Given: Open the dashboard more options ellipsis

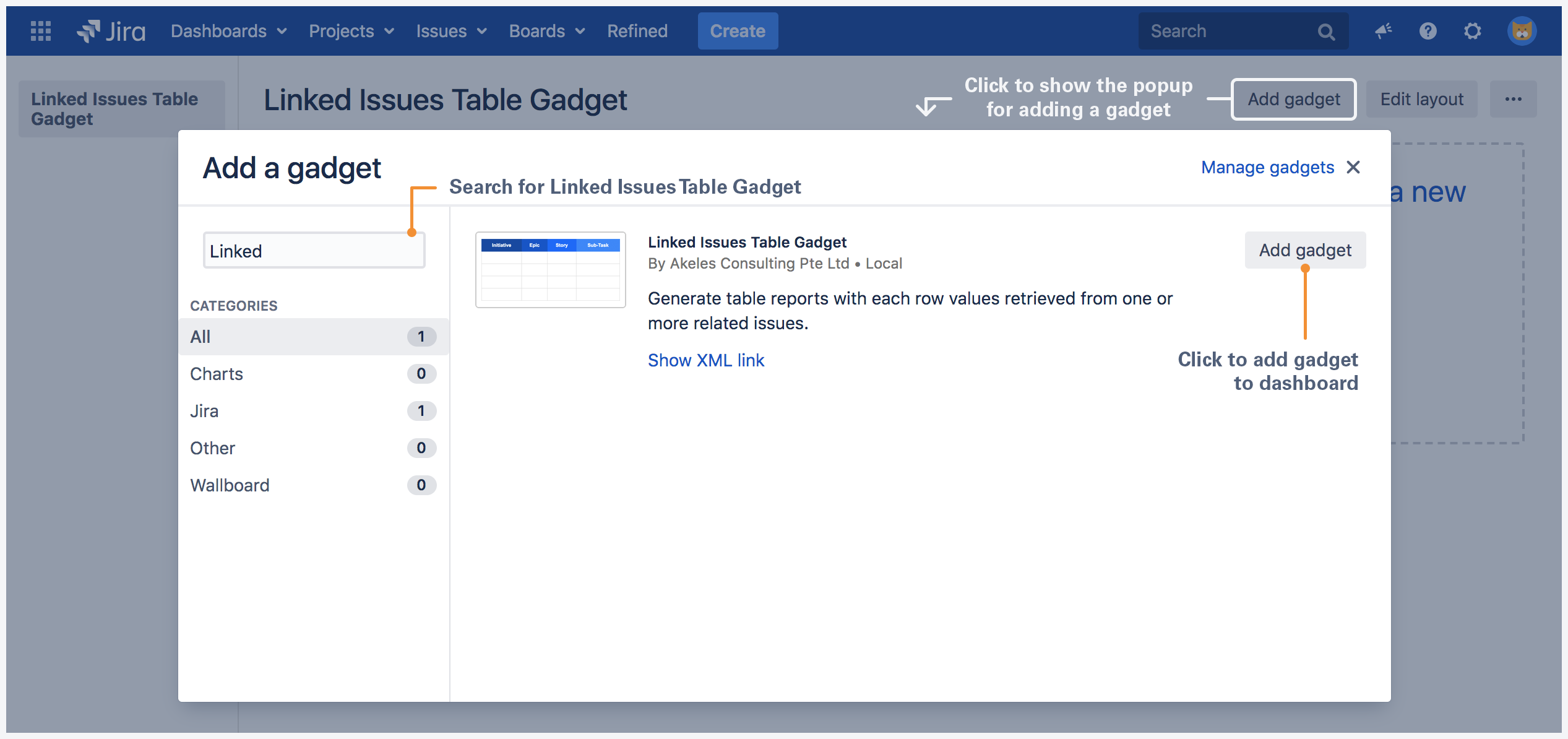Looking at the screenshot, I should tap(1514, 99).
